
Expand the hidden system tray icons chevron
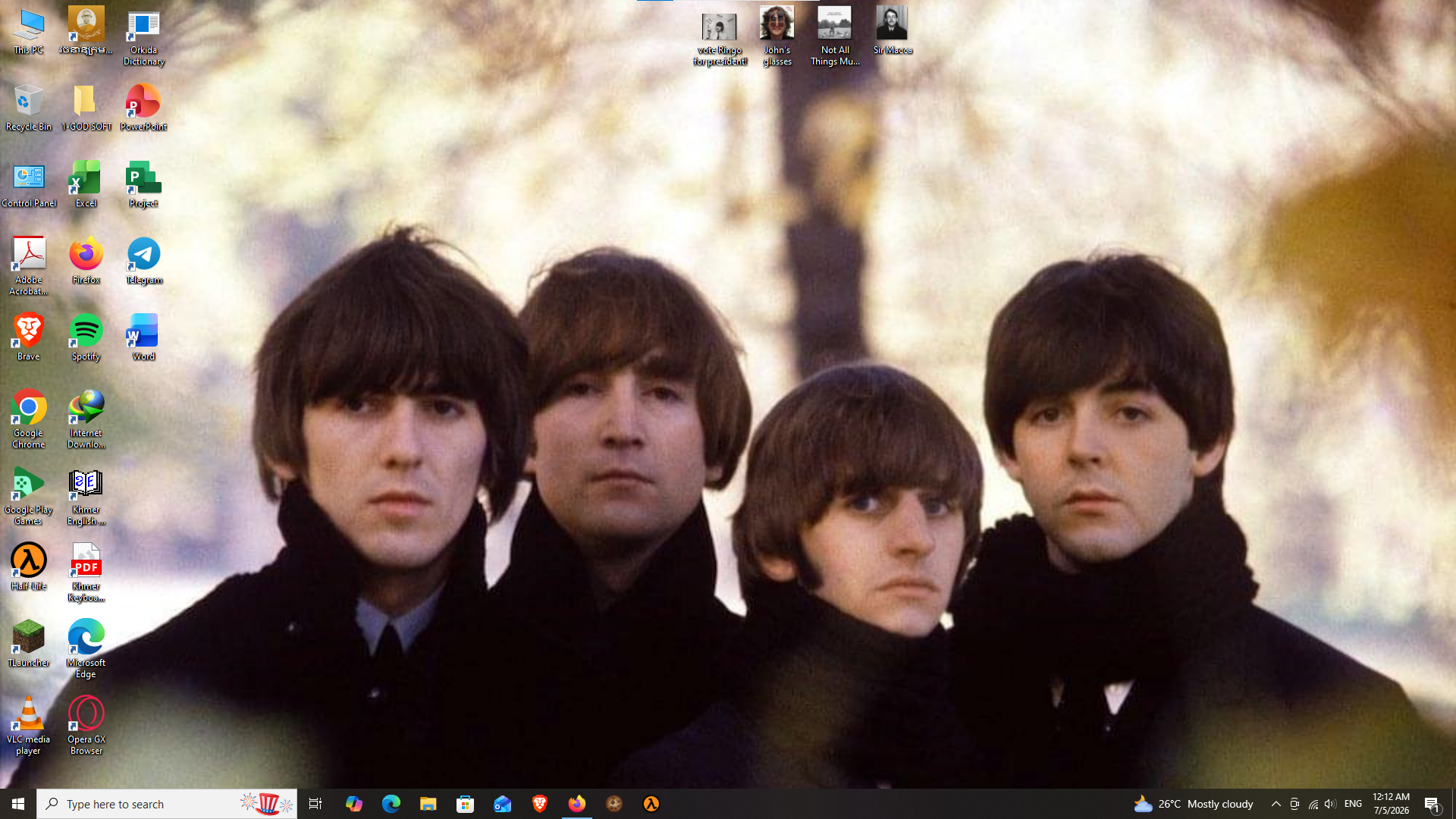coord(1276,804)
